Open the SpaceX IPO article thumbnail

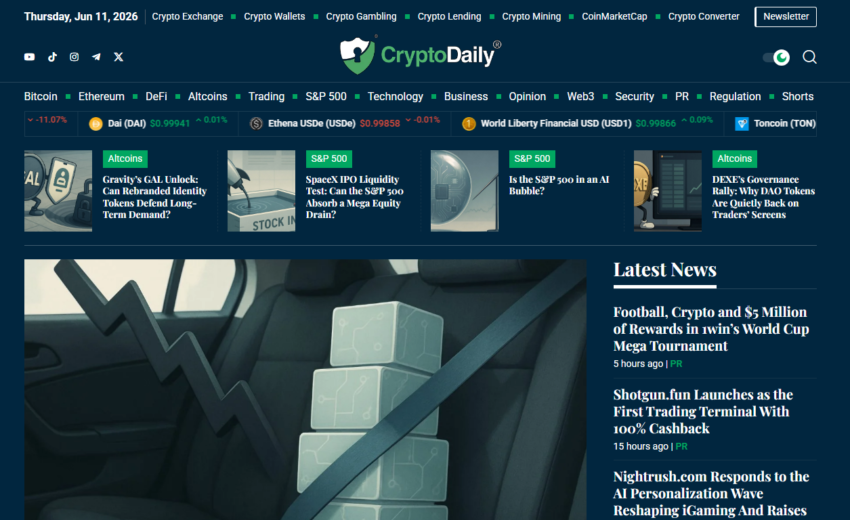coord(261,191)
